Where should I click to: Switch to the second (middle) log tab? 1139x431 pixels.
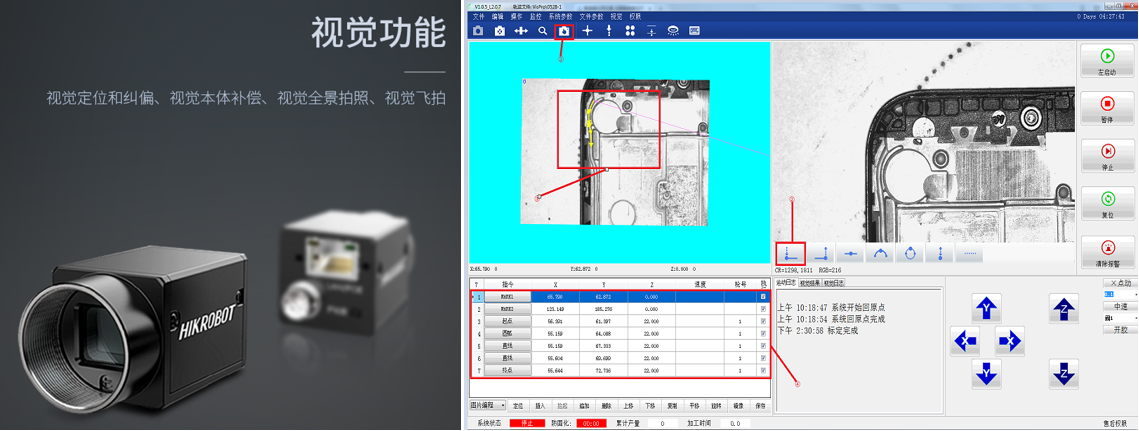click(809, 282)
